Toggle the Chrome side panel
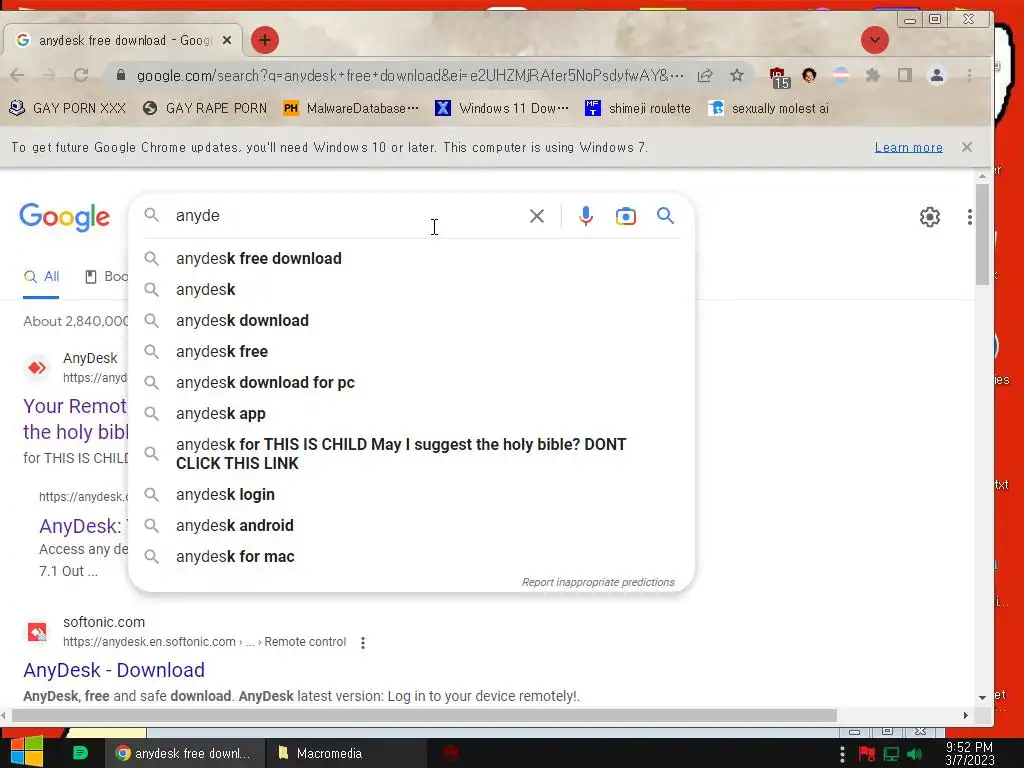 coord(904,75)
